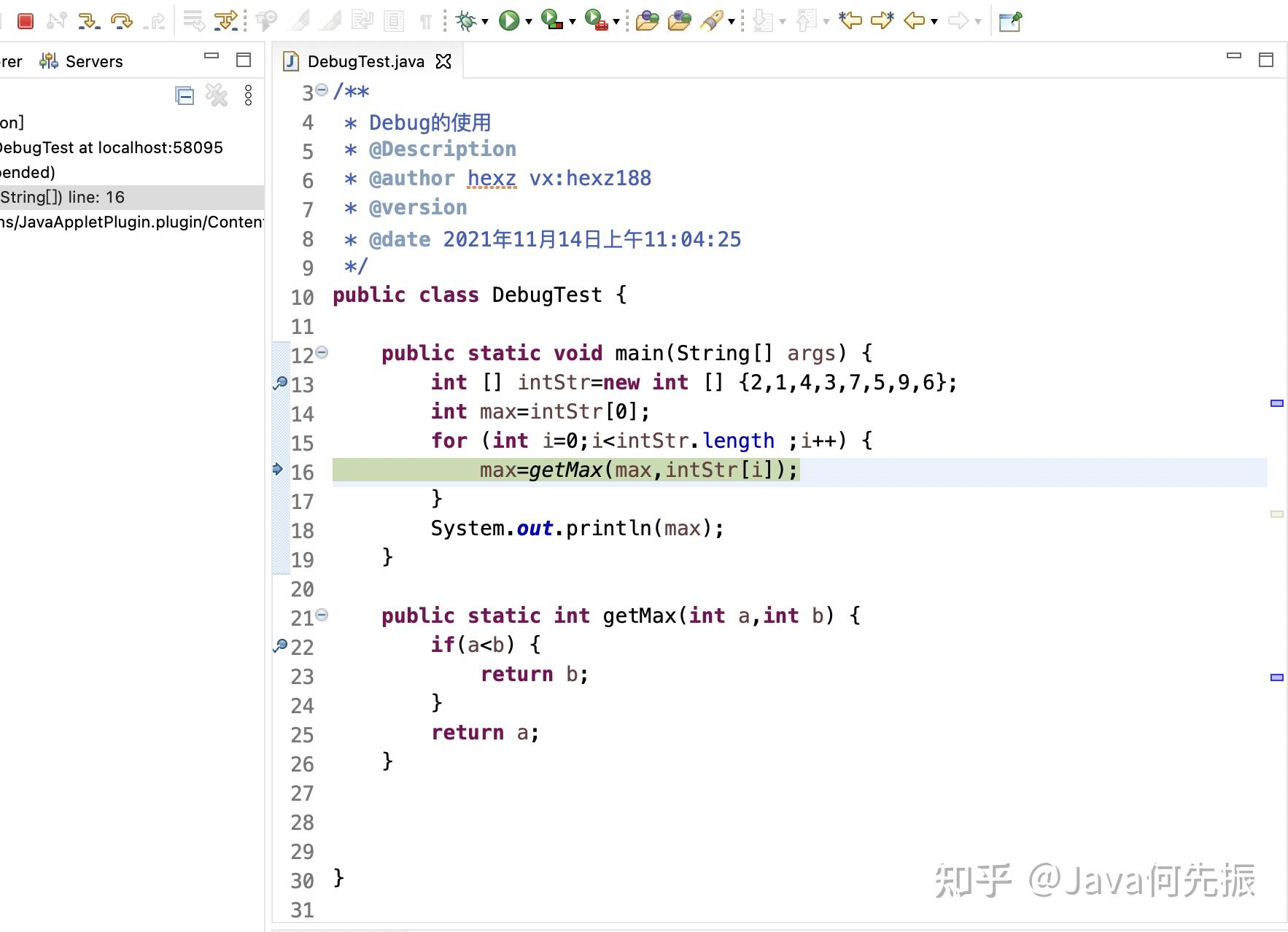Navigate Back with the yellow left arrow

[914, 21]
